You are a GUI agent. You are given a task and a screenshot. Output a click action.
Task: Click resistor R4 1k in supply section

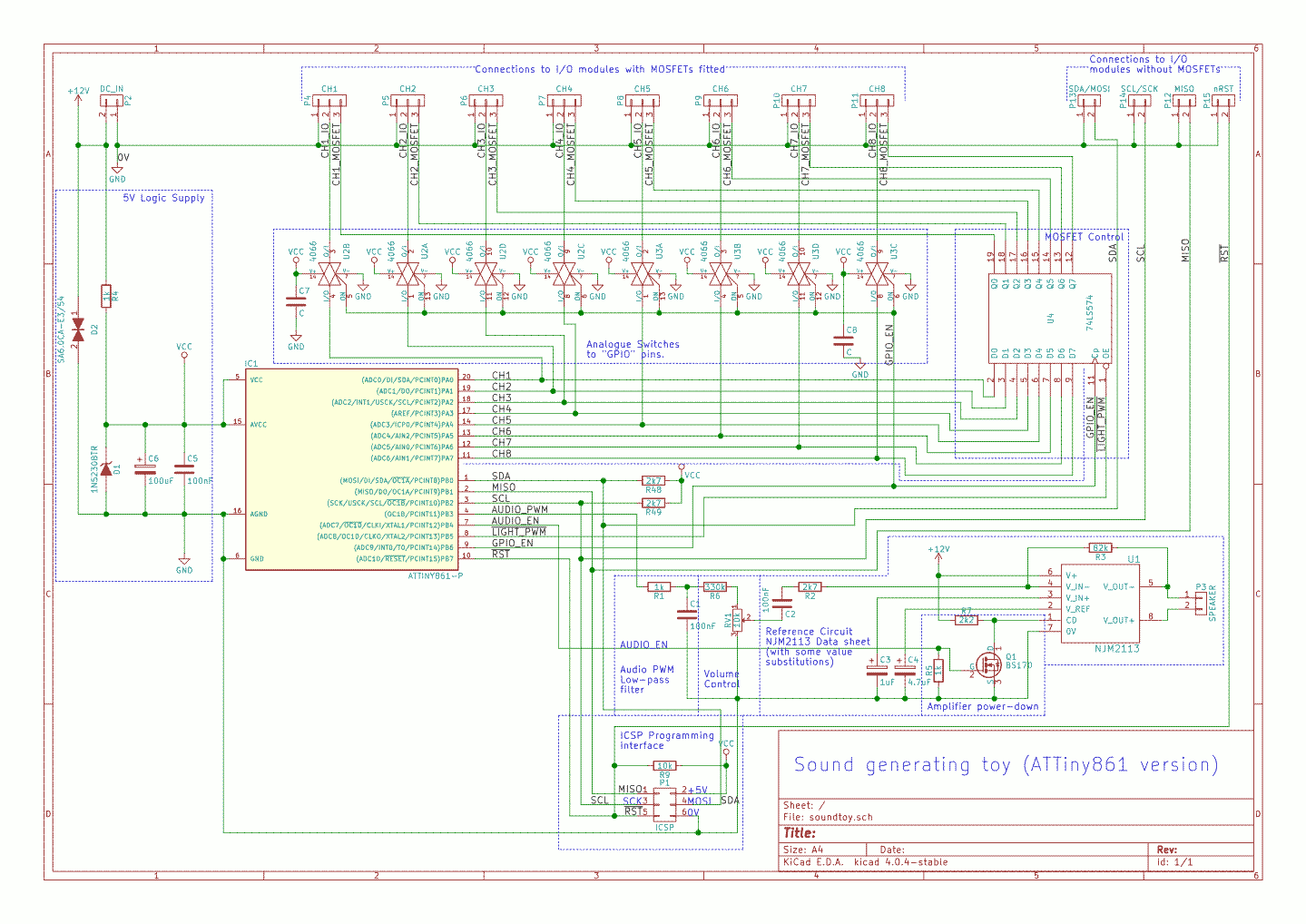(106, 297)
